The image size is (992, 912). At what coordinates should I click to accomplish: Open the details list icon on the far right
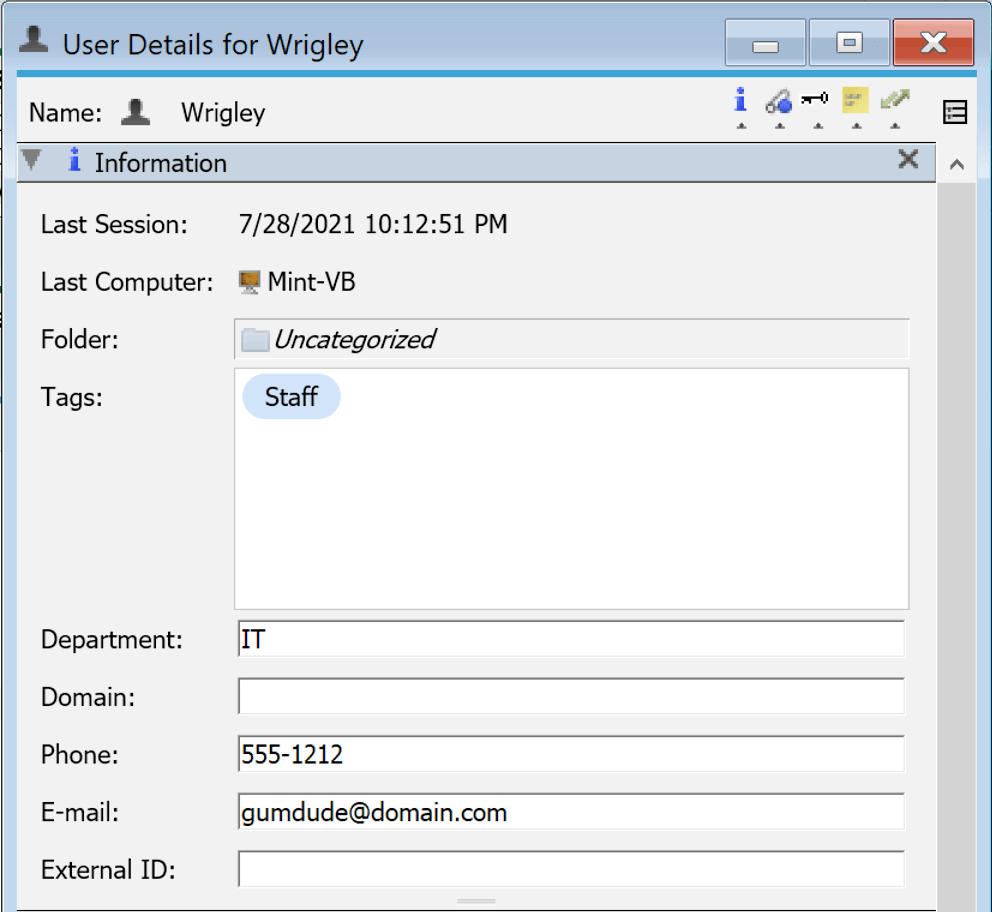coord(954,112)
